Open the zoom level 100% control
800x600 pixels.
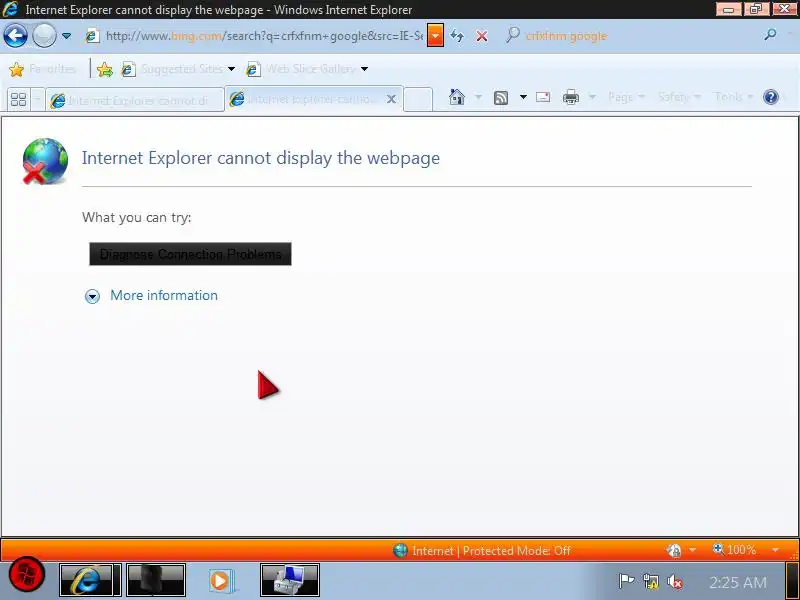pos(735,549)
